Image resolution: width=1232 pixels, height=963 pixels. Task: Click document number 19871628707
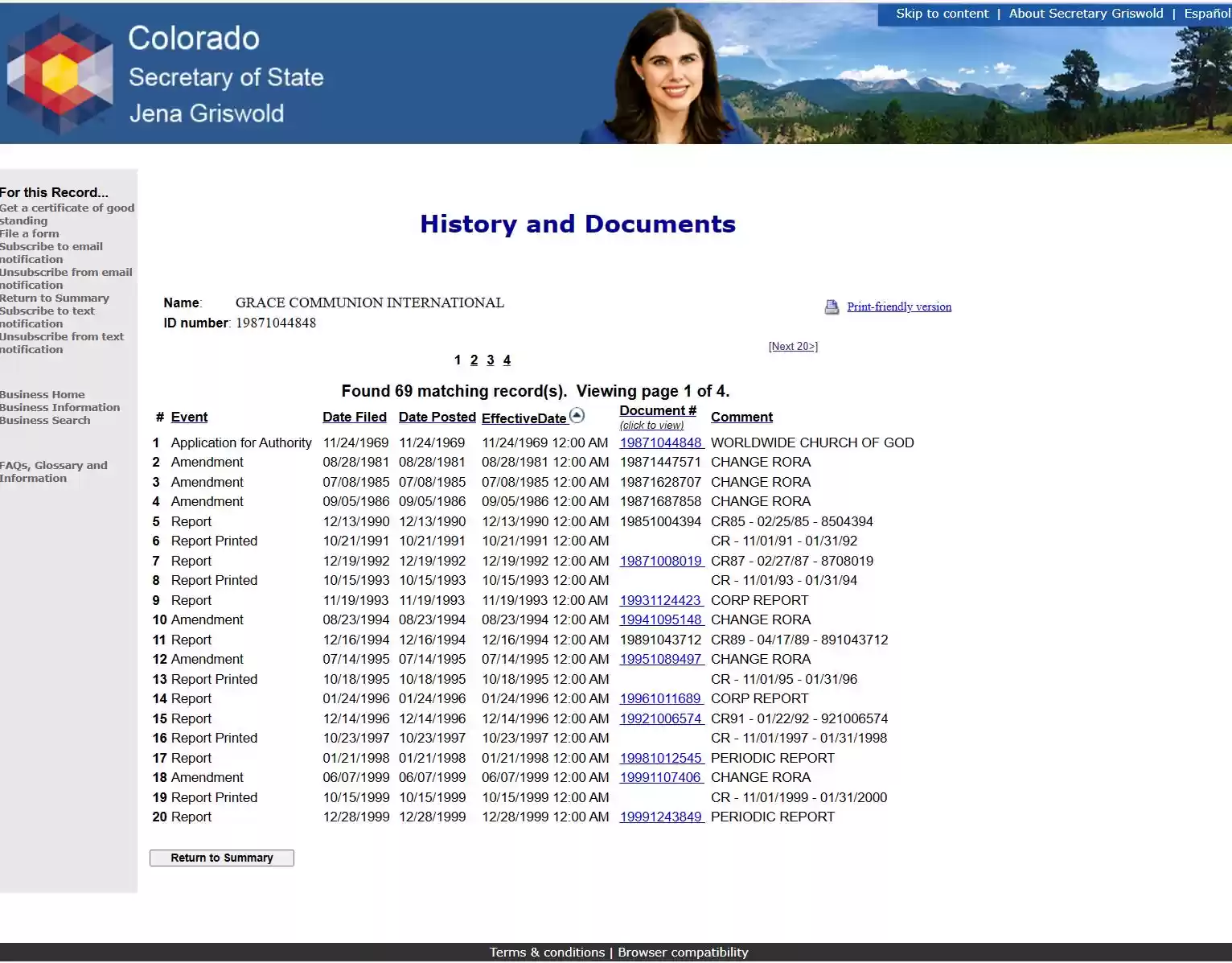(x=660, y=482)
